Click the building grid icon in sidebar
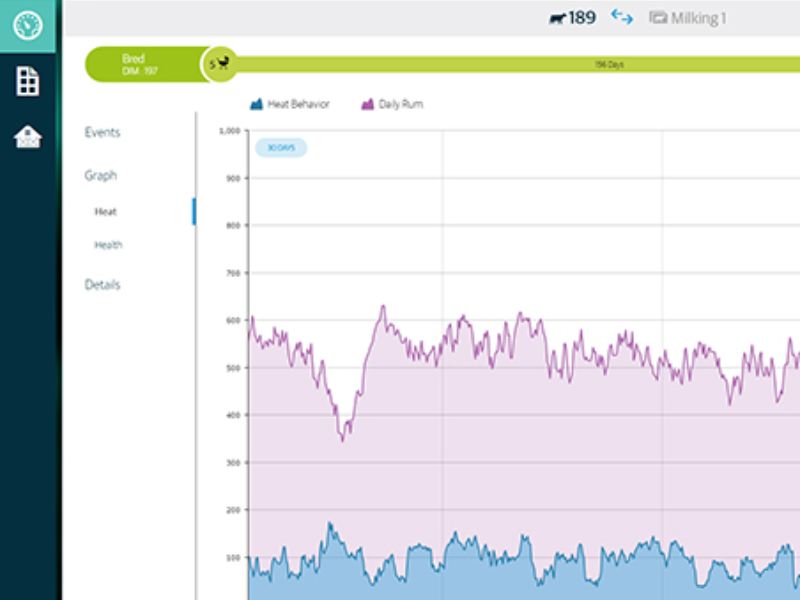The height and width of the screenshot is (600, 800). pos(28,82)
